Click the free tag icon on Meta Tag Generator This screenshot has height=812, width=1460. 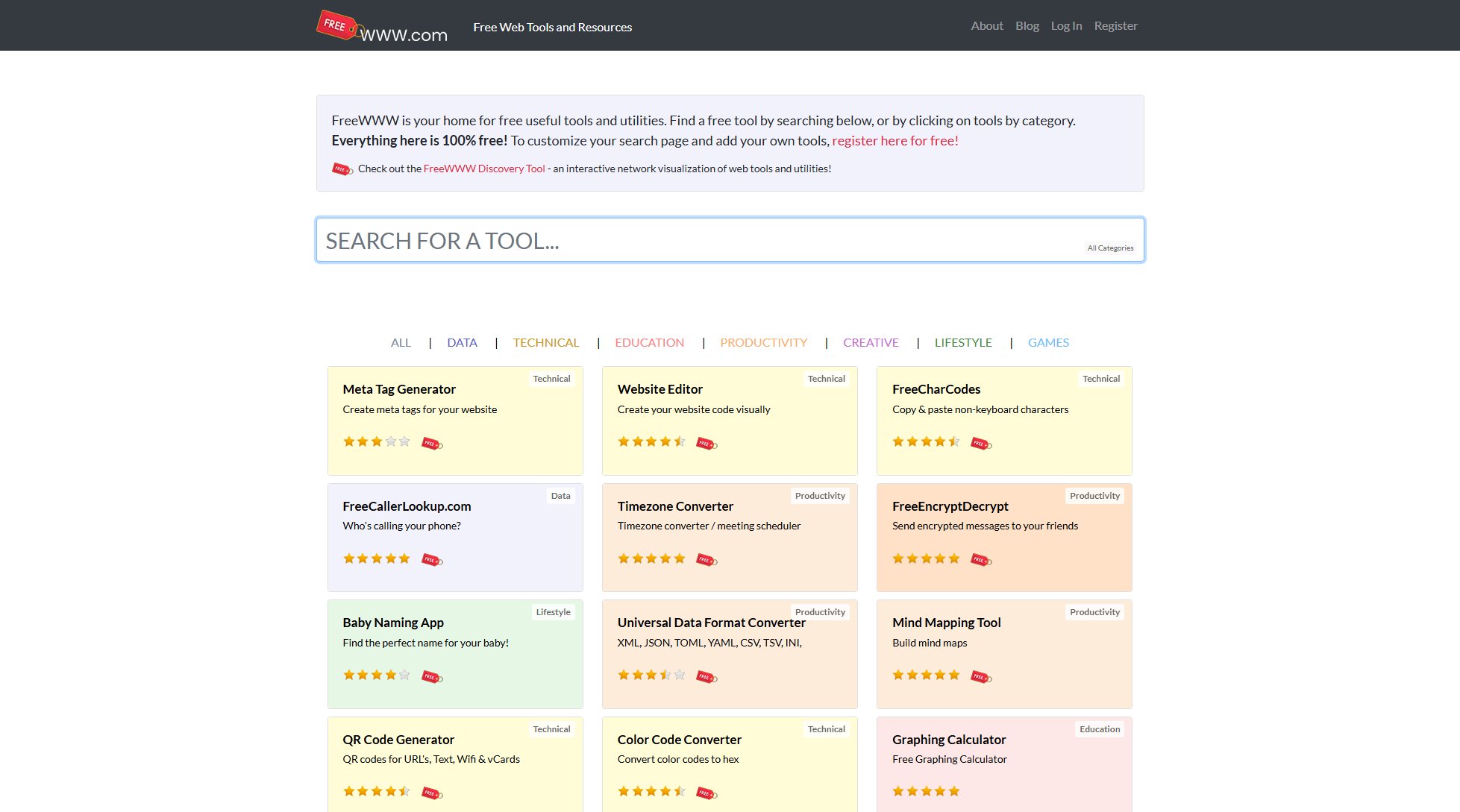(x=432, y=444)
